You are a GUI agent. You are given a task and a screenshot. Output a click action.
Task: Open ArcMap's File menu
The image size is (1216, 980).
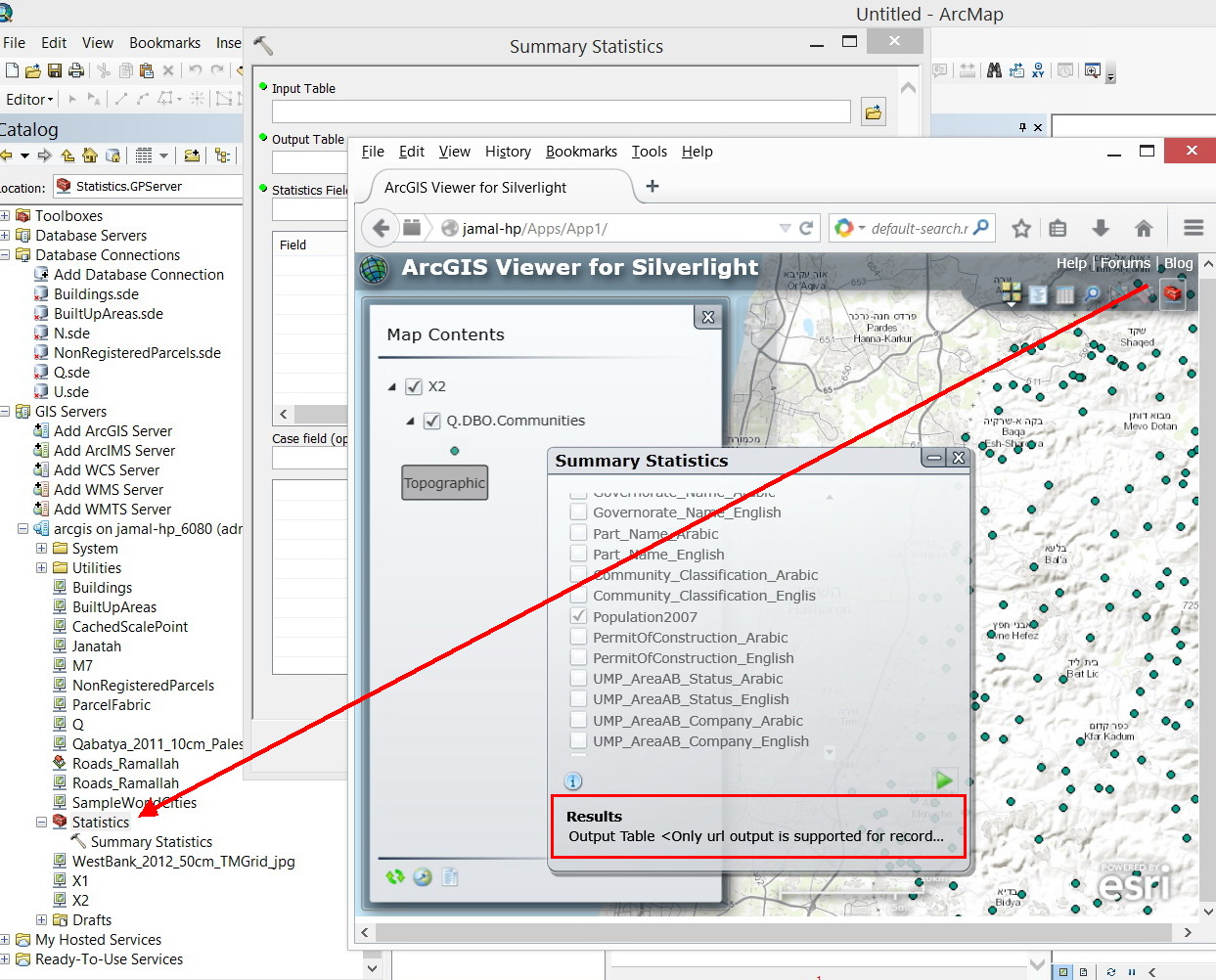[x=14, y=43]
